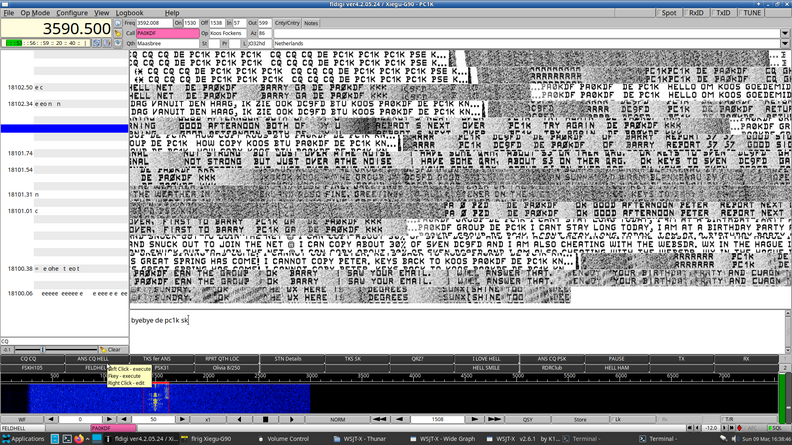Click the ANS CQ HELL macro button
This screenshot has height=445, width=792.
click(x=93, y=358)
